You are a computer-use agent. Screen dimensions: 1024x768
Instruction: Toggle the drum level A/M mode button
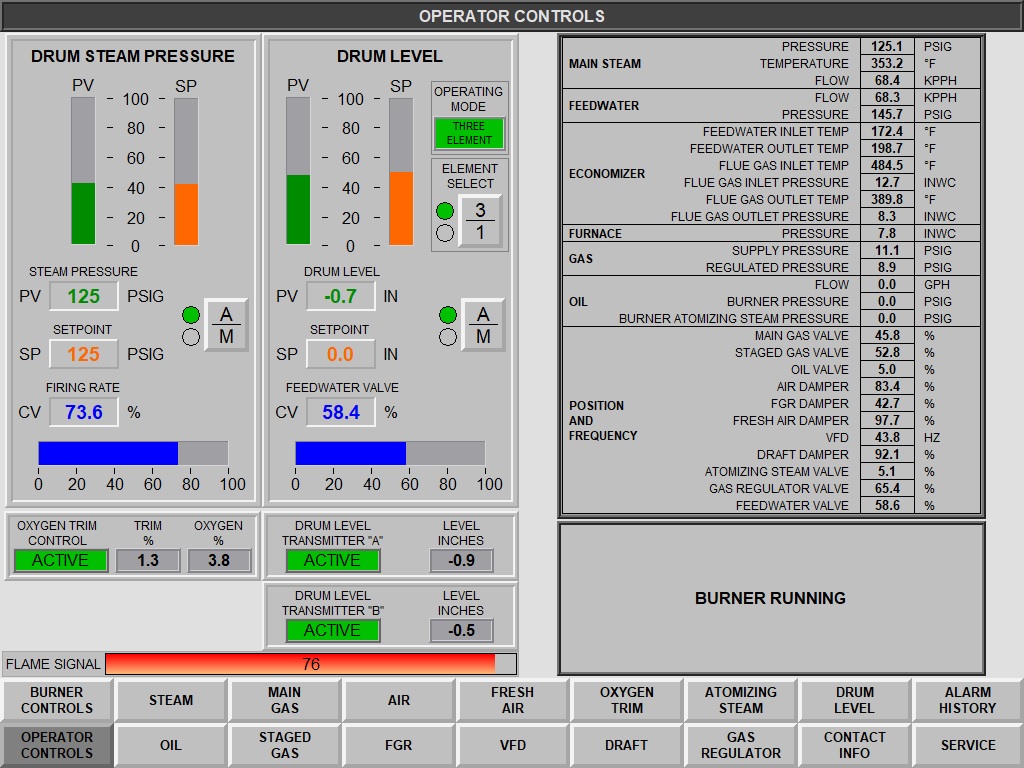[x=483, y=325]
